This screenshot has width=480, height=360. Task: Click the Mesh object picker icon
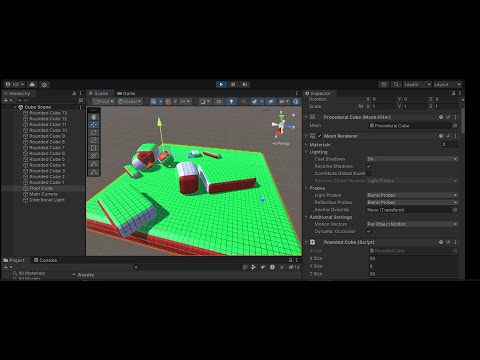(455, 125)
